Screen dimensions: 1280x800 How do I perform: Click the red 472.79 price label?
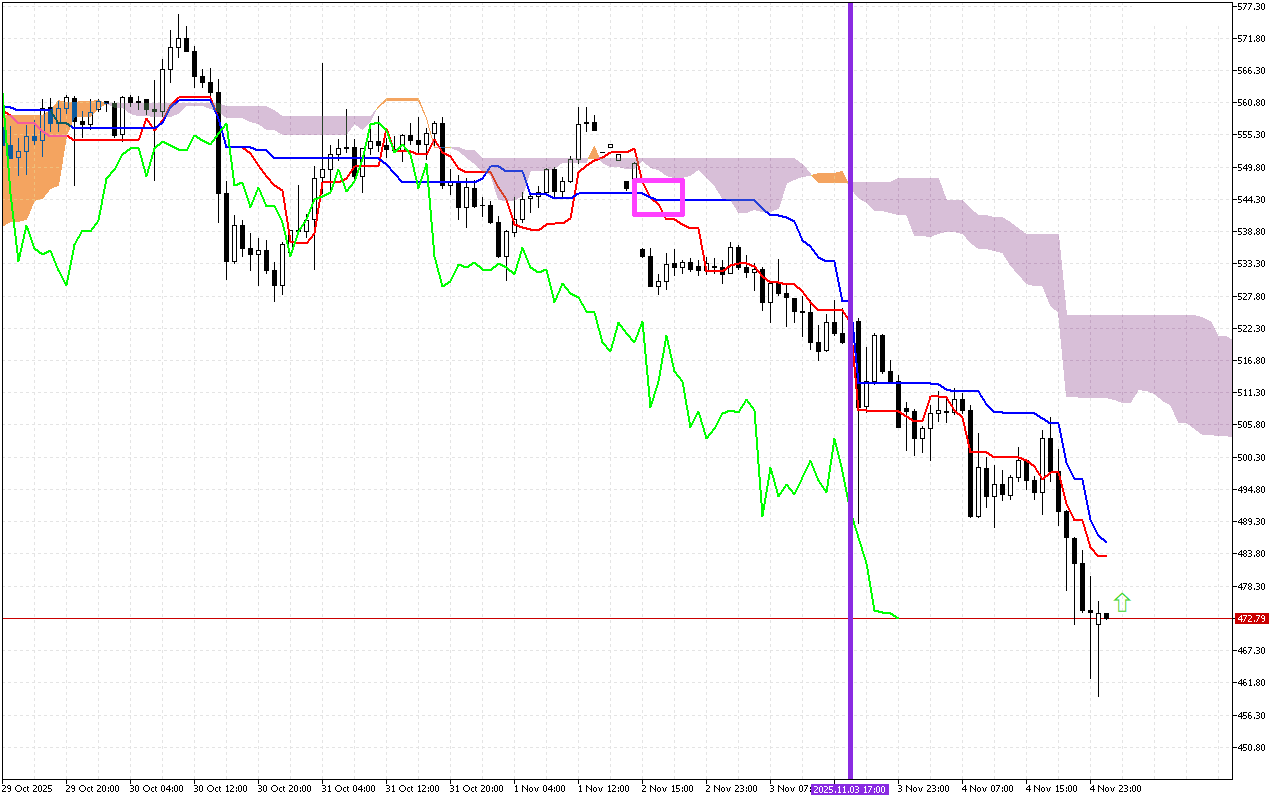1250,619
